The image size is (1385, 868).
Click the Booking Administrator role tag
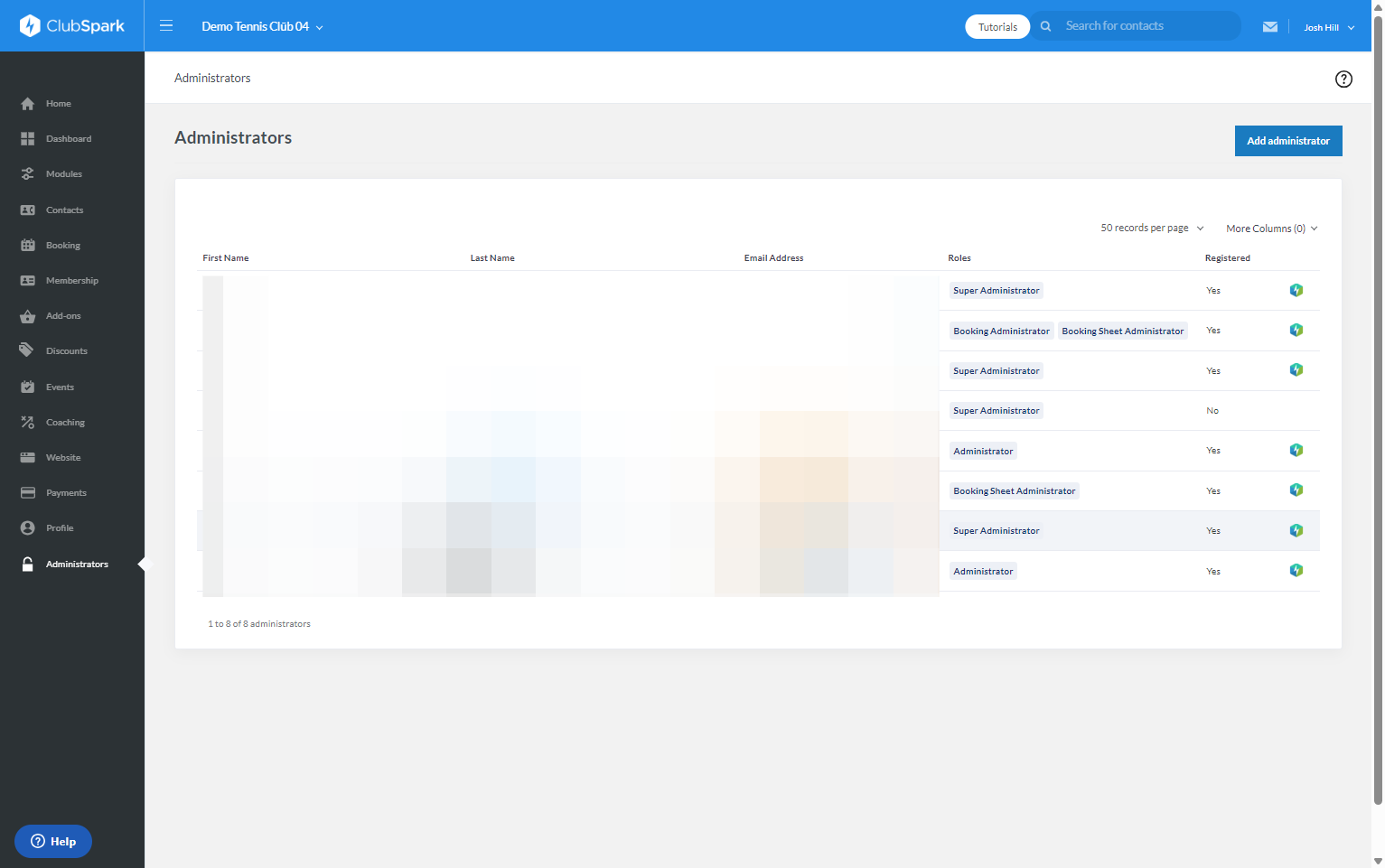coord(1001,331)
